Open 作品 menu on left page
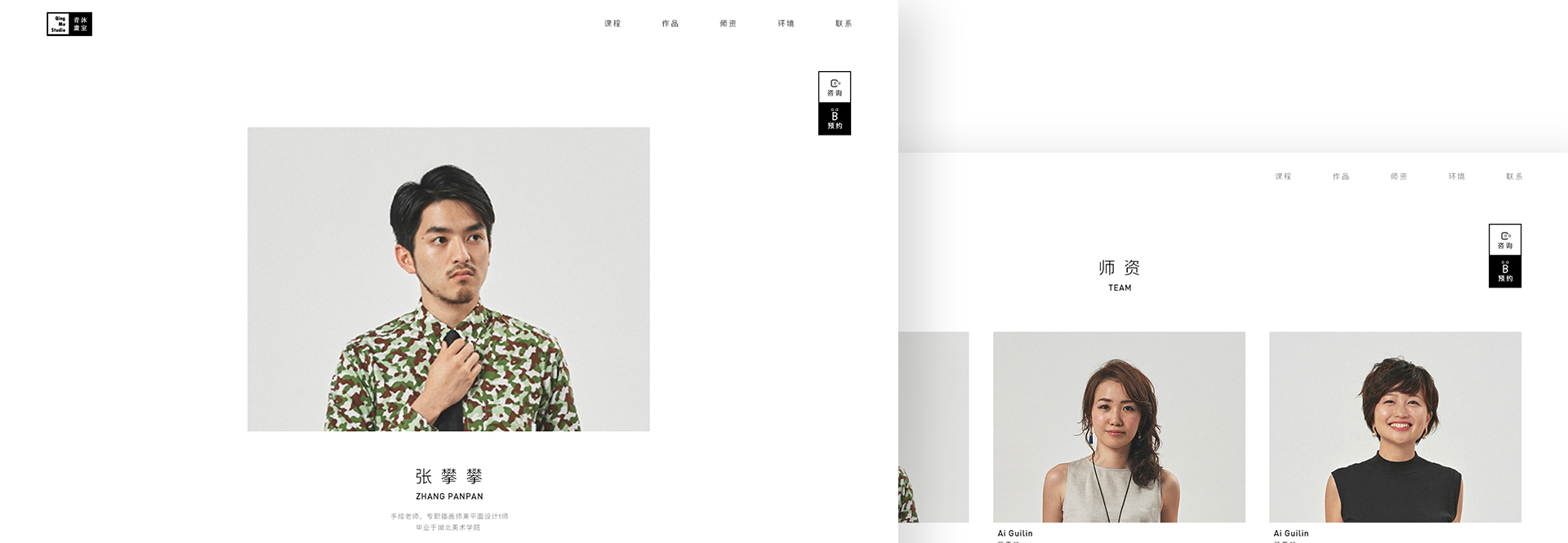 coord(670,24)
